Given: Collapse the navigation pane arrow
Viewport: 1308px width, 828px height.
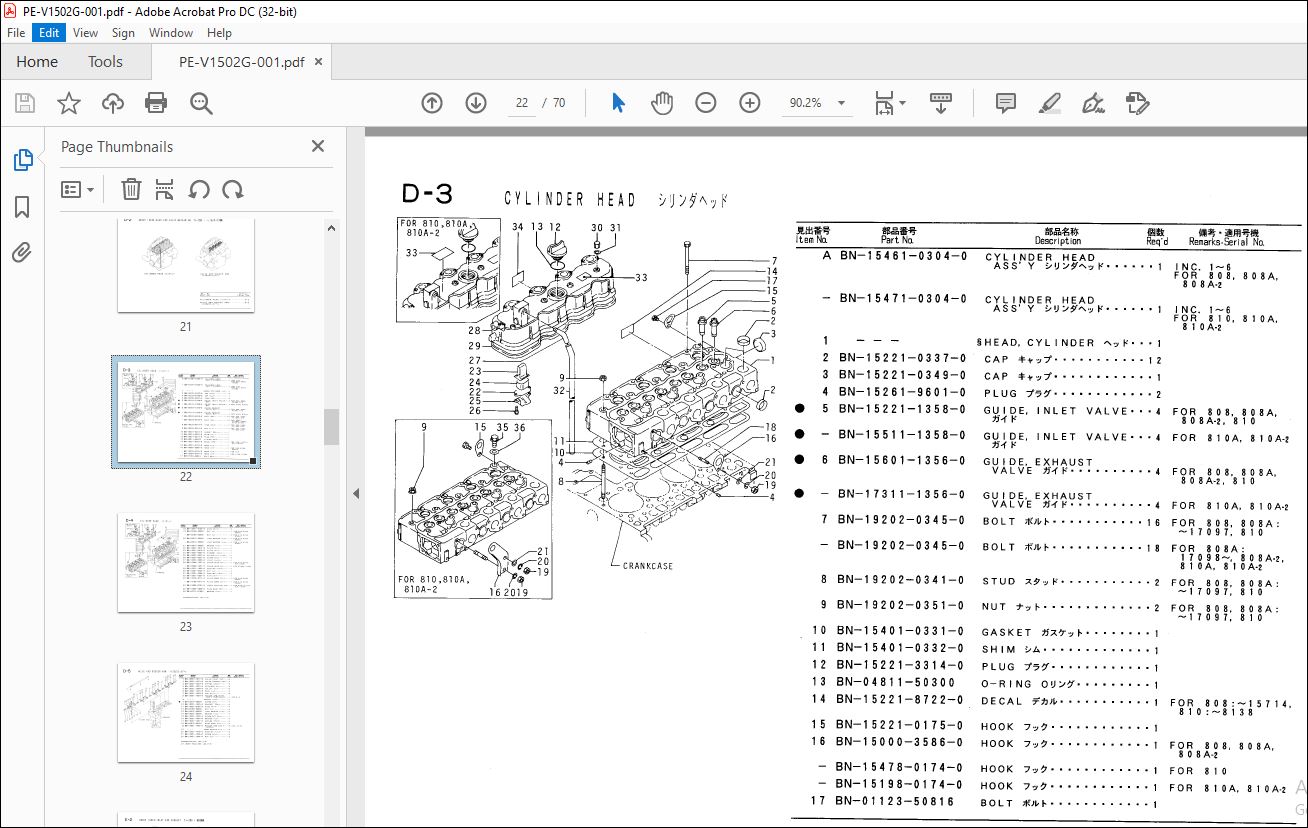Looking at the screenshot, I should click(355, 493).
